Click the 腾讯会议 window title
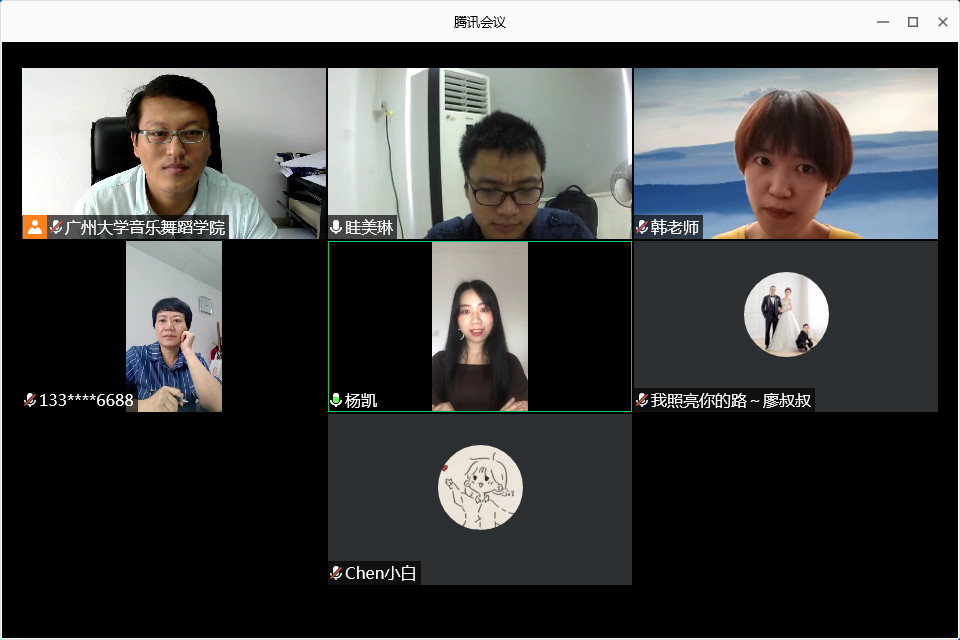The width and height of the screenshot is (960, 640). pos(479,22)
